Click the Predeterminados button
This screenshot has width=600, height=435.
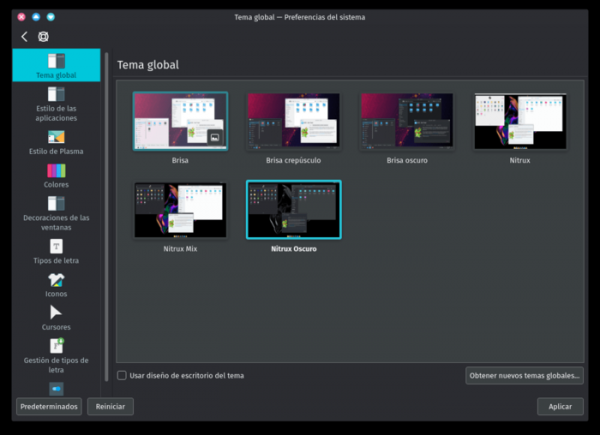[x=49, y=407]
